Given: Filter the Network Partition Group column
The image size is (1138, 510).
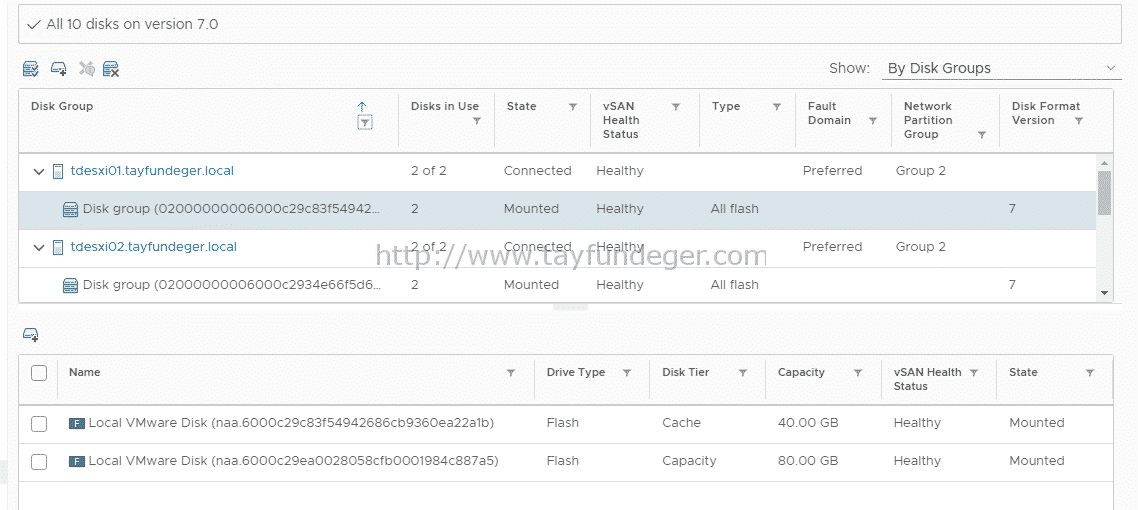Looking at the screenshot, I should click(982, 135).
